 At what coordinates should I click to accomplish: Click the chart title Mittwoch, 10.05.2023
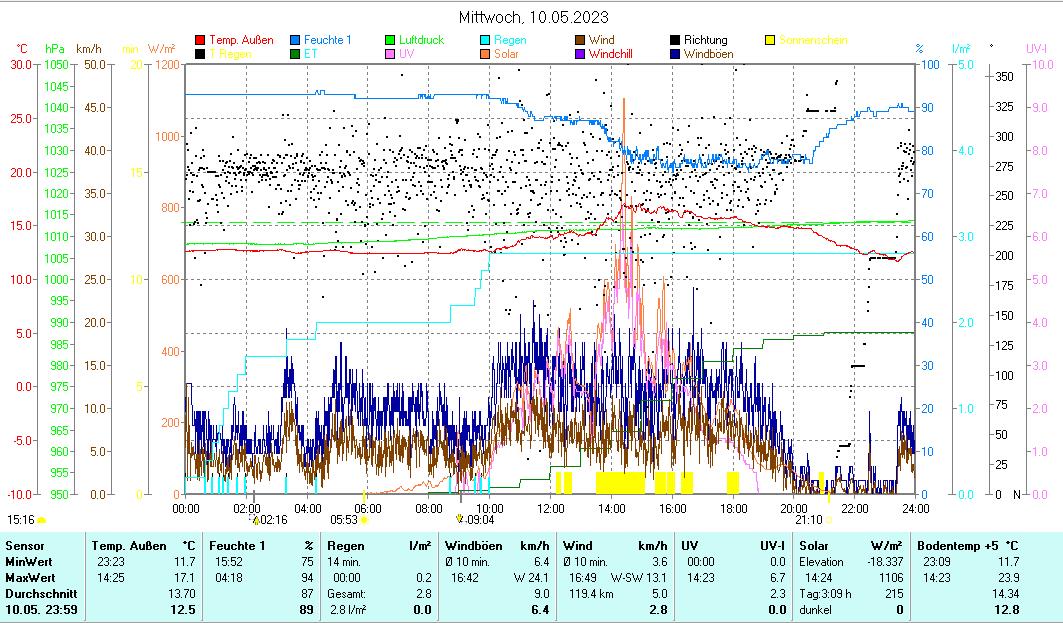coord(533,17)
